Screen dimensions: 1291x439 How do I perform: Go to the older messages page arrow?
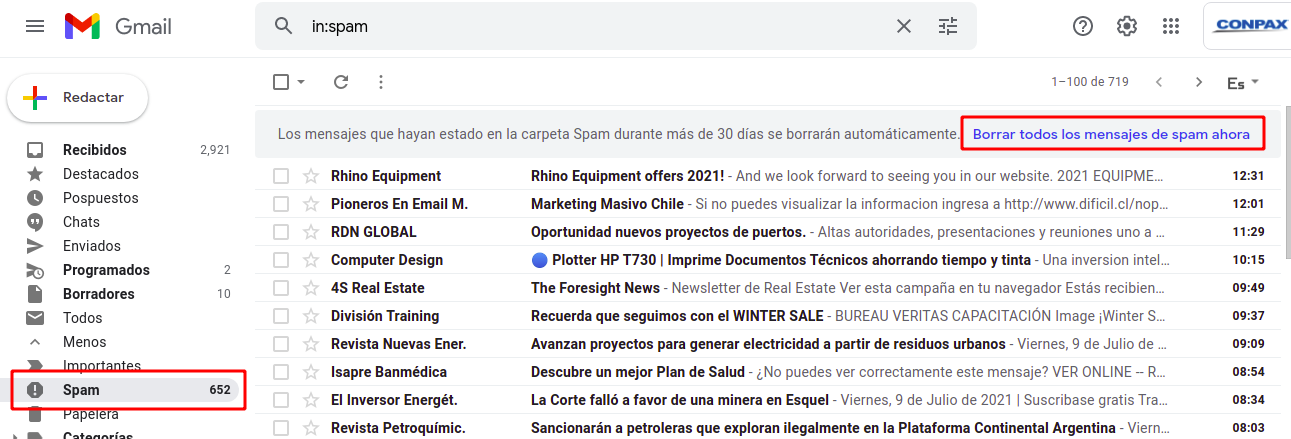[x=1199, y=82]
